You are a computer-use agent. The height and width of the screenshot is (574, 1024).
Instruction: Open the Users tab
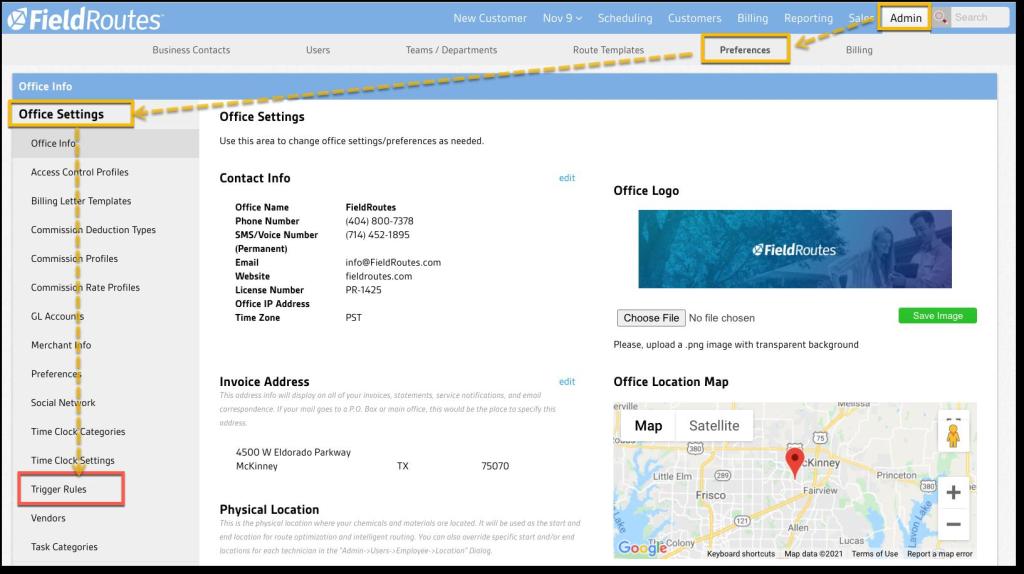coord(318,50)
